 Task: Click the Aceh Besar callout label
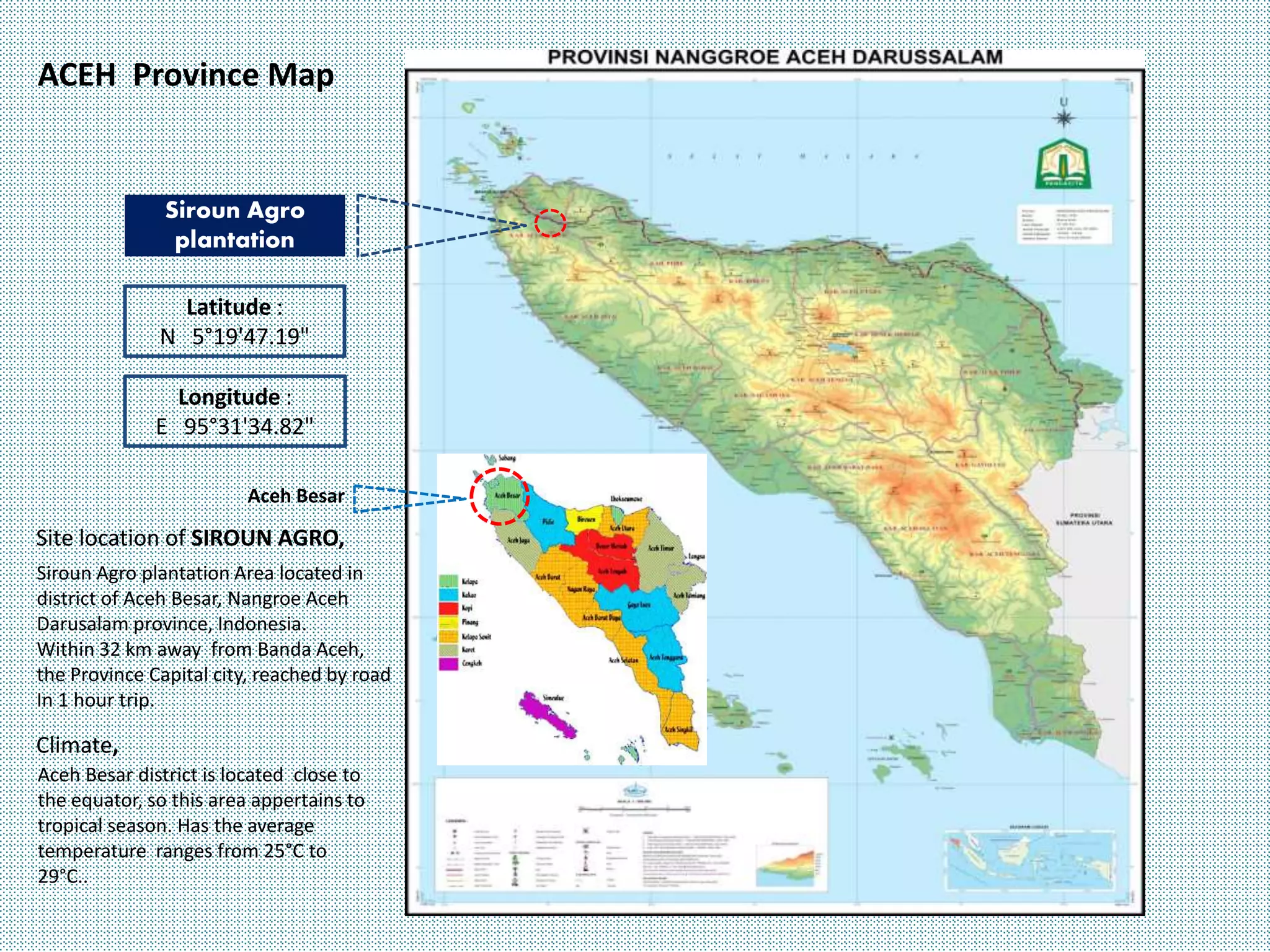point(296,496)
